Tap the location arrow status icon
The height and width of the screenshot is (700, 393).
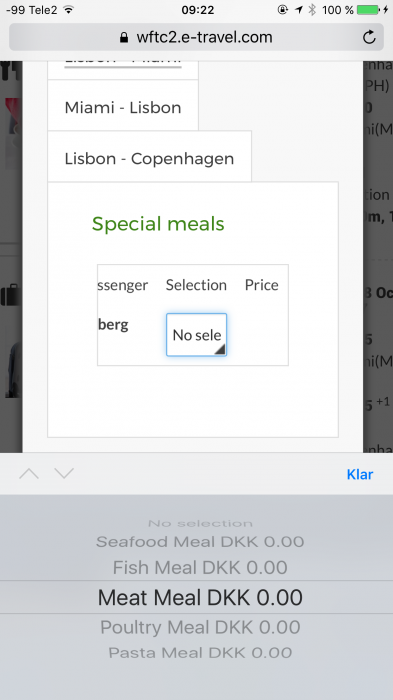299,9
